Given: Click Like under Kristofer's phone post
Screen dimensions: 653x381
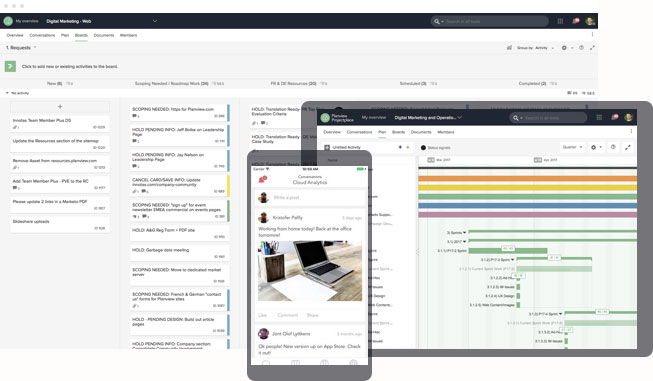Looking at the screenshot, I should click(x=262, y=315).
